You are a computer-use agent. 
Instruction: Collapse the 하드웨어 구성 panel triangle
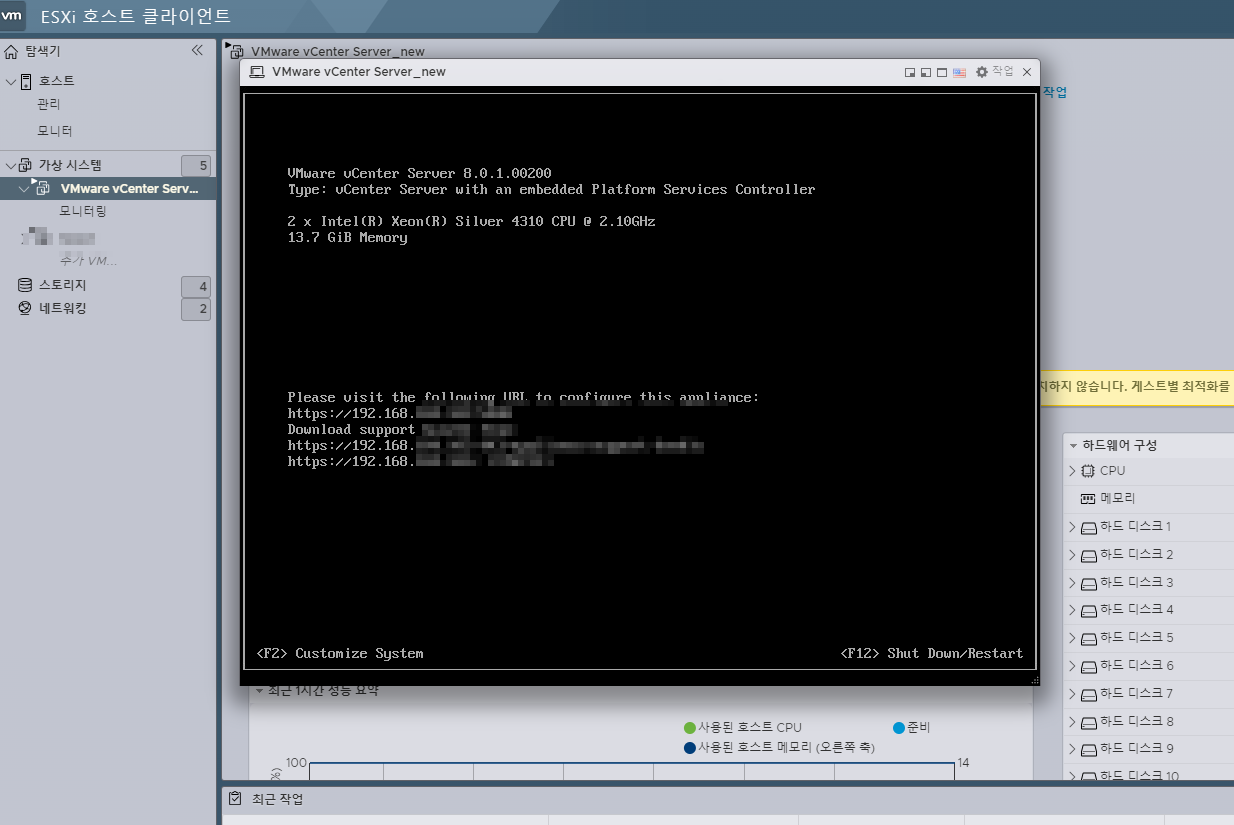[1073, 446]
